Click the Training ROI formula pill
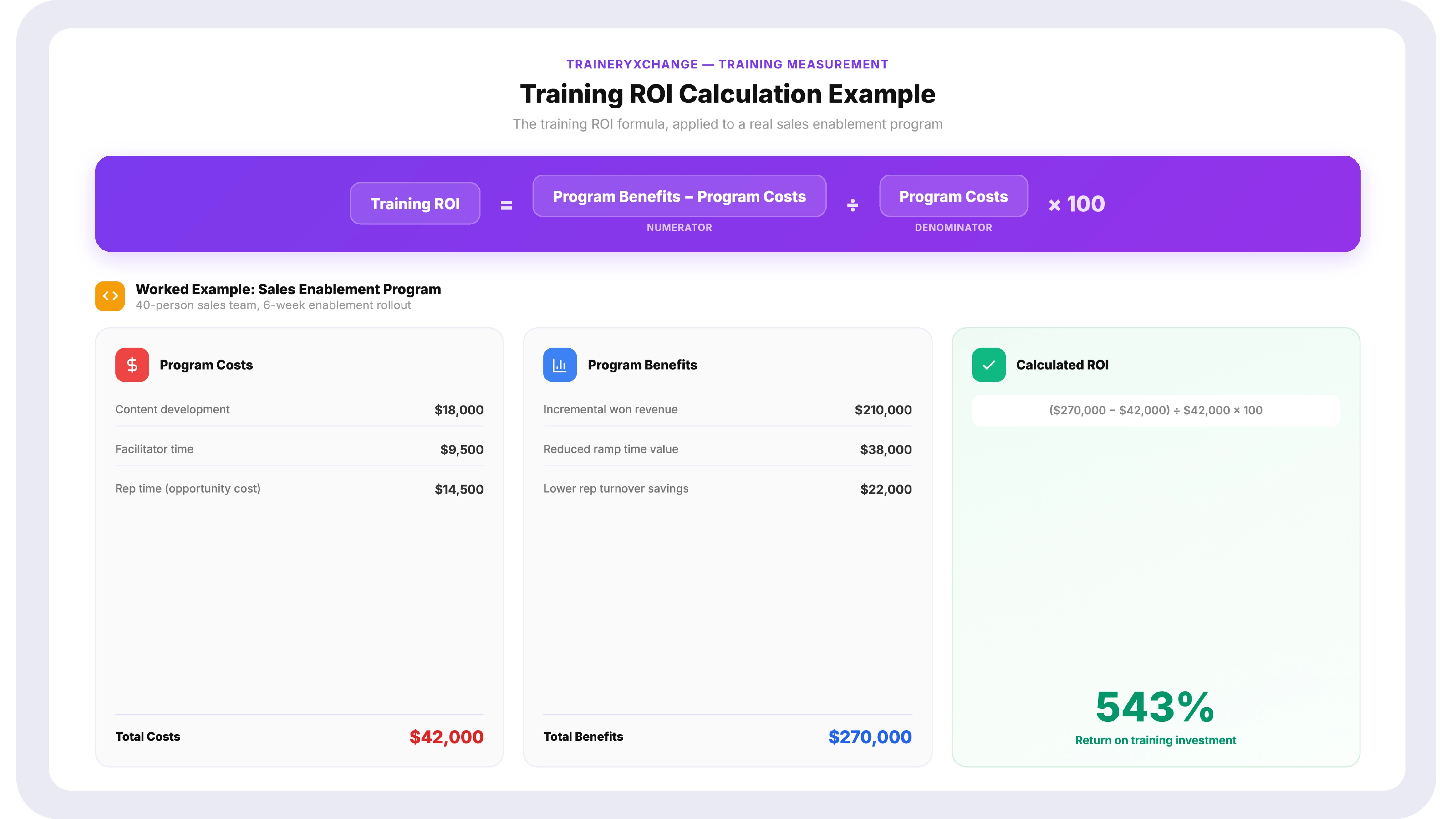Screen dimensions: 1456x819 click(x=415, y=203)
